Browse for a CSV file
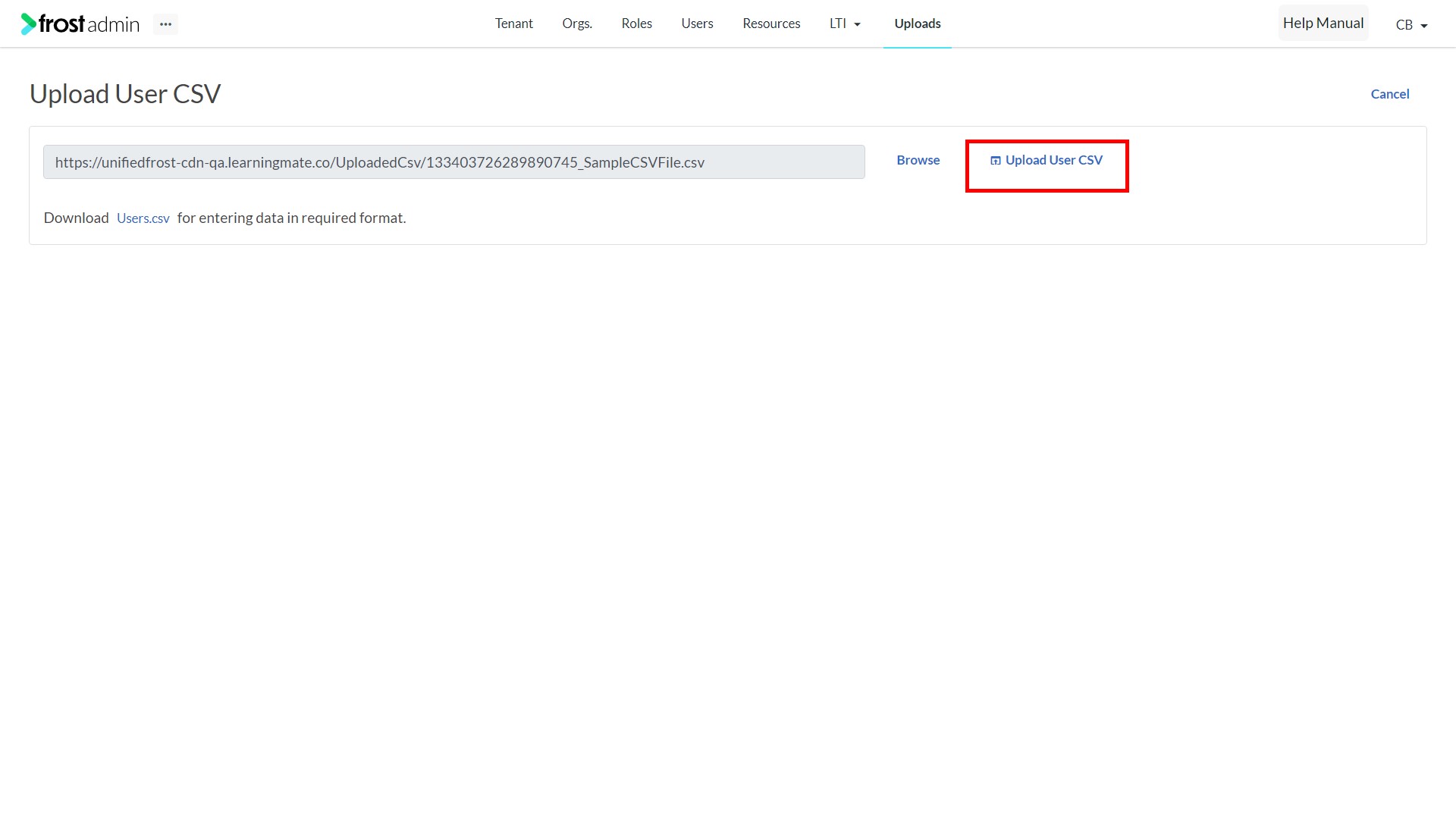The height and width of the screenshot is (819, 1456). (918, 160)
